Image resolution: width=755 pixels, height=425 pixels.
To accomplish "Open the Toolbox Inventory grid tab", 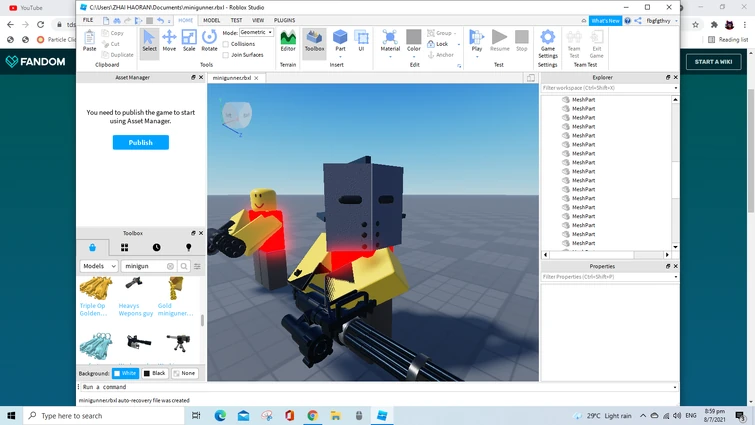I will [124, 247].
